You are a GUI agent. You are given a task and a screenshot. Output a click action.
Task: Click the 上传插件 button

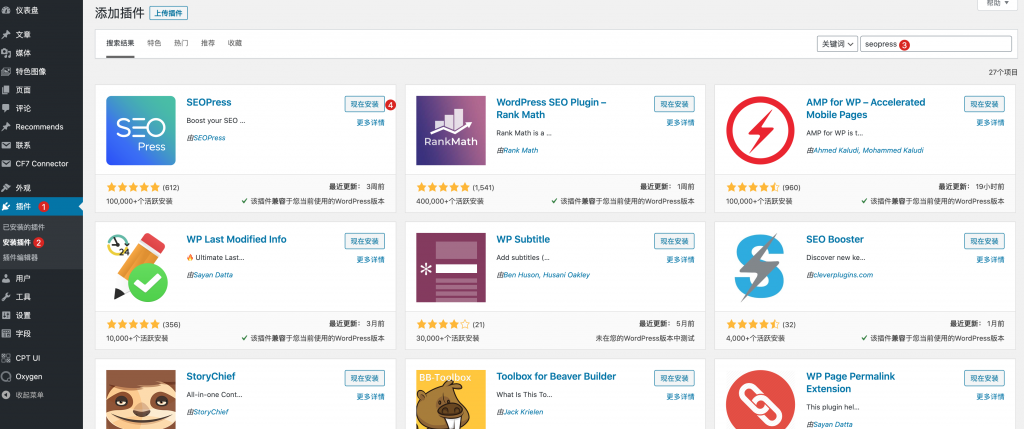168,14
